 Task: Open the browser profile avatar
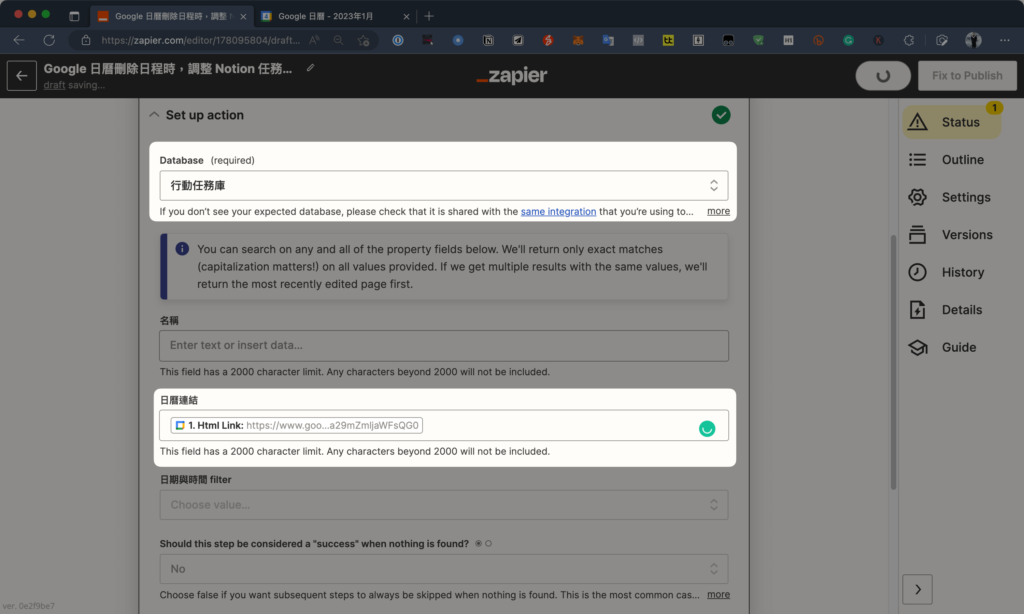point(973,40)
